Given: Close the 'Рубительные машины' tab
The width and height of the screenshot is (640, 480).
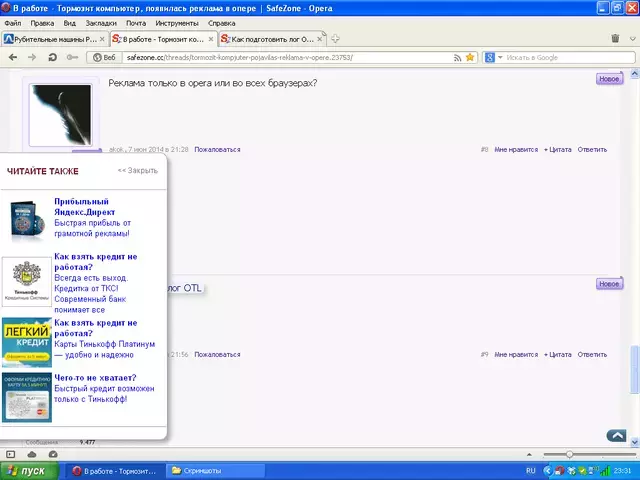Looking at the screenshot, I should (102, 39).
